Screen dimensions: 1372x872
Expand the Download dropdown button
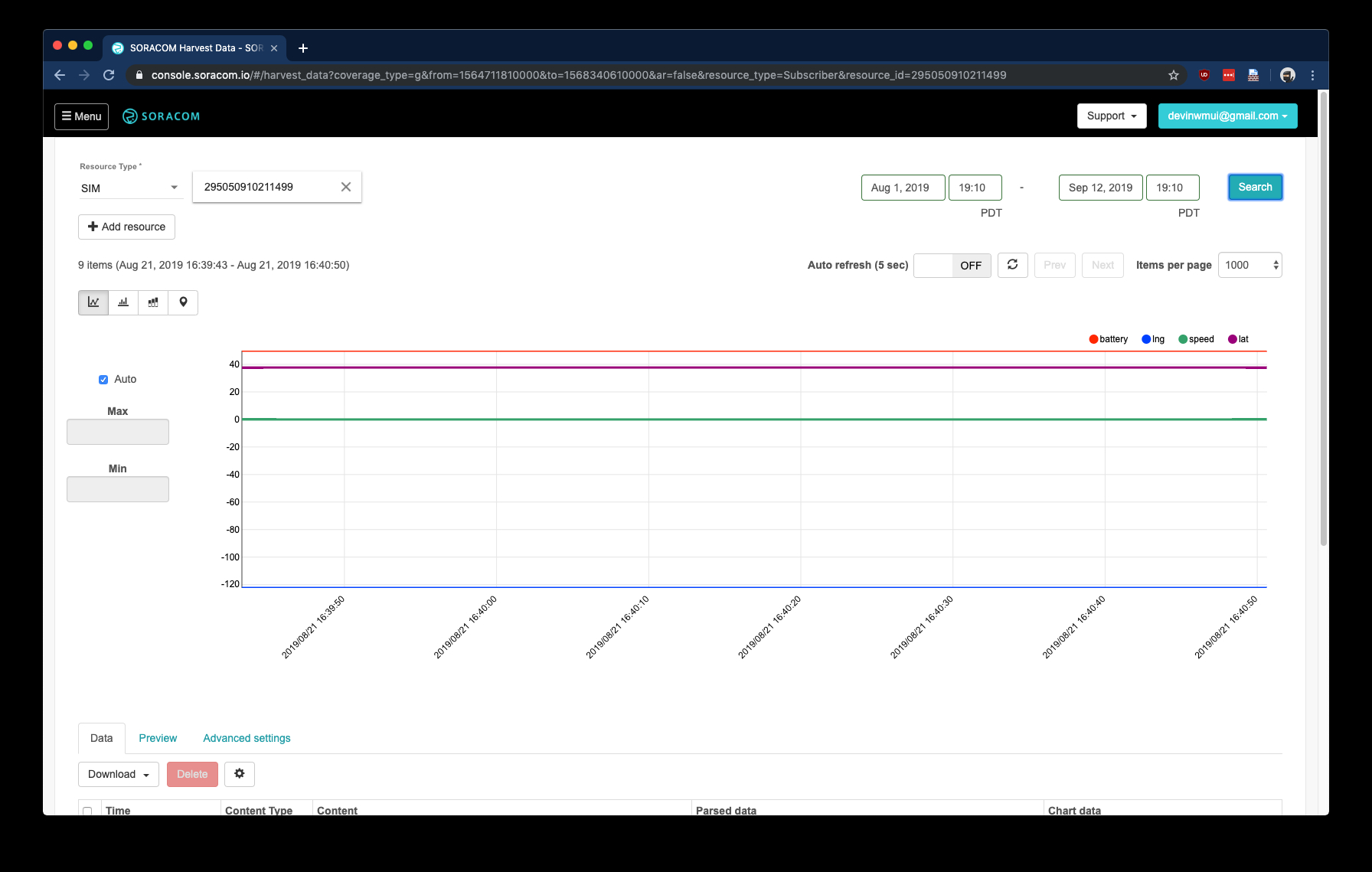point(119,774)
